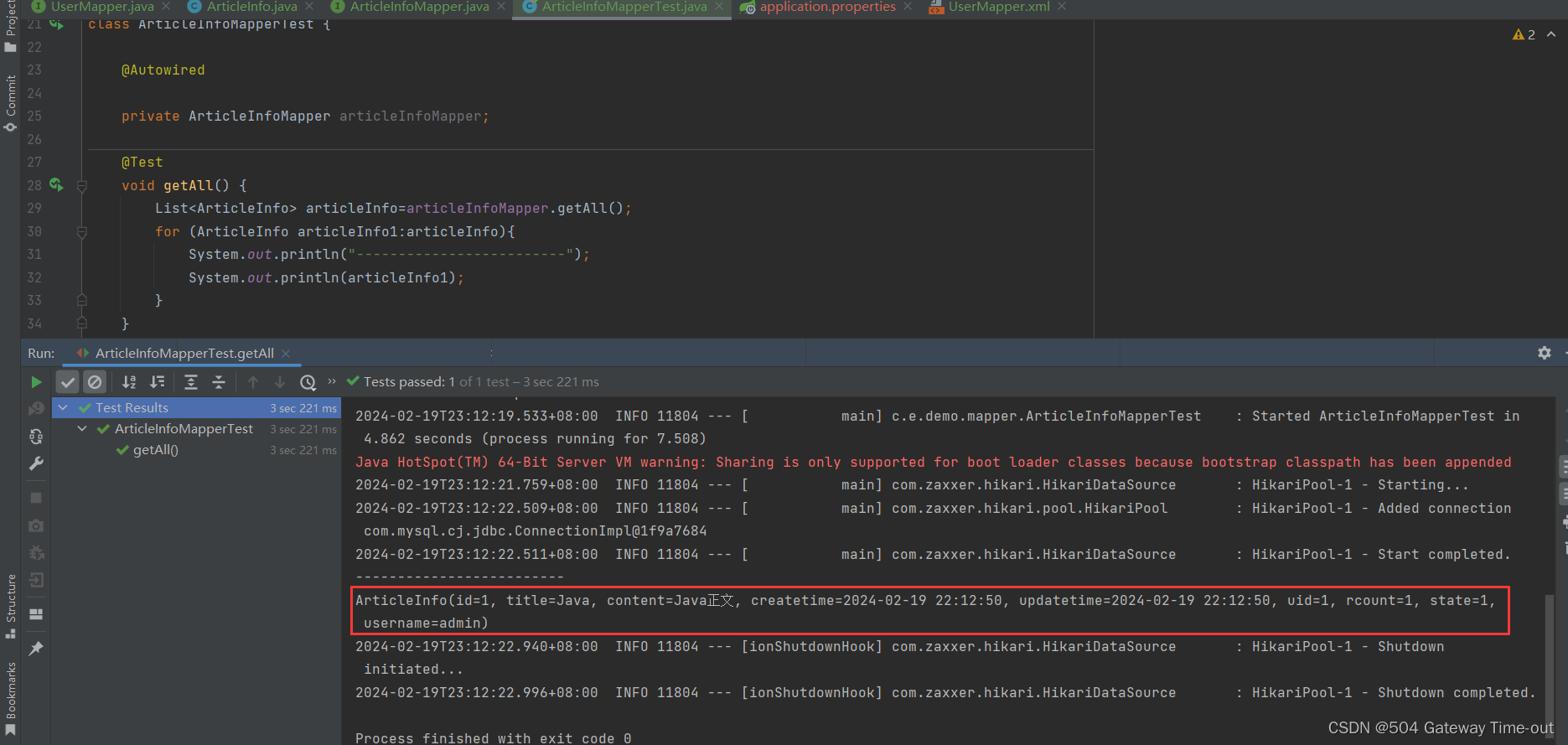Expand inspection widget up-arrow
Screen dimensions: 1568x745
click(1551, 34)
